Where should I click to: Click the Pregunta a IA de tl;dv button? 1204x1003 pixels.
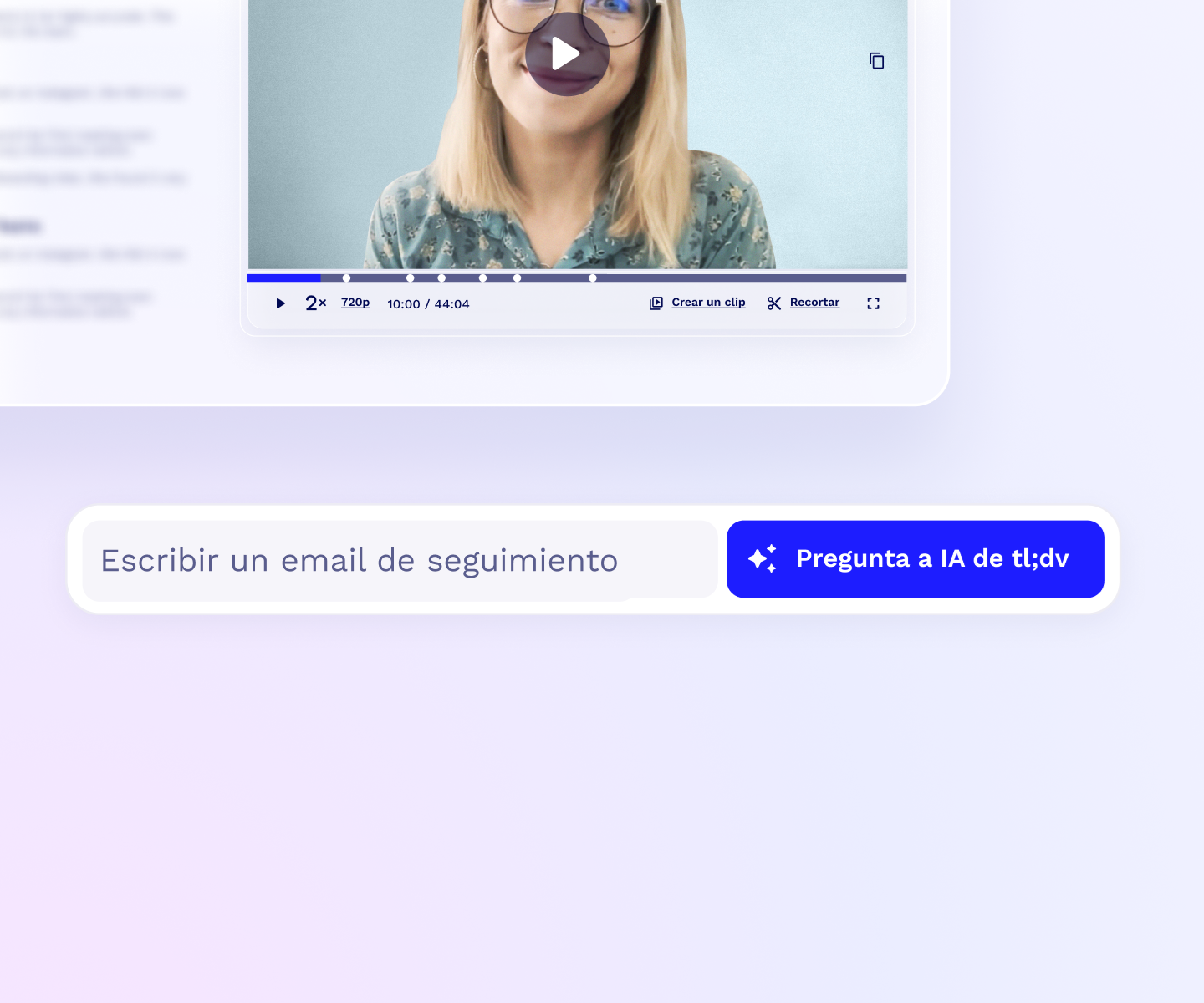pos(916,559)
